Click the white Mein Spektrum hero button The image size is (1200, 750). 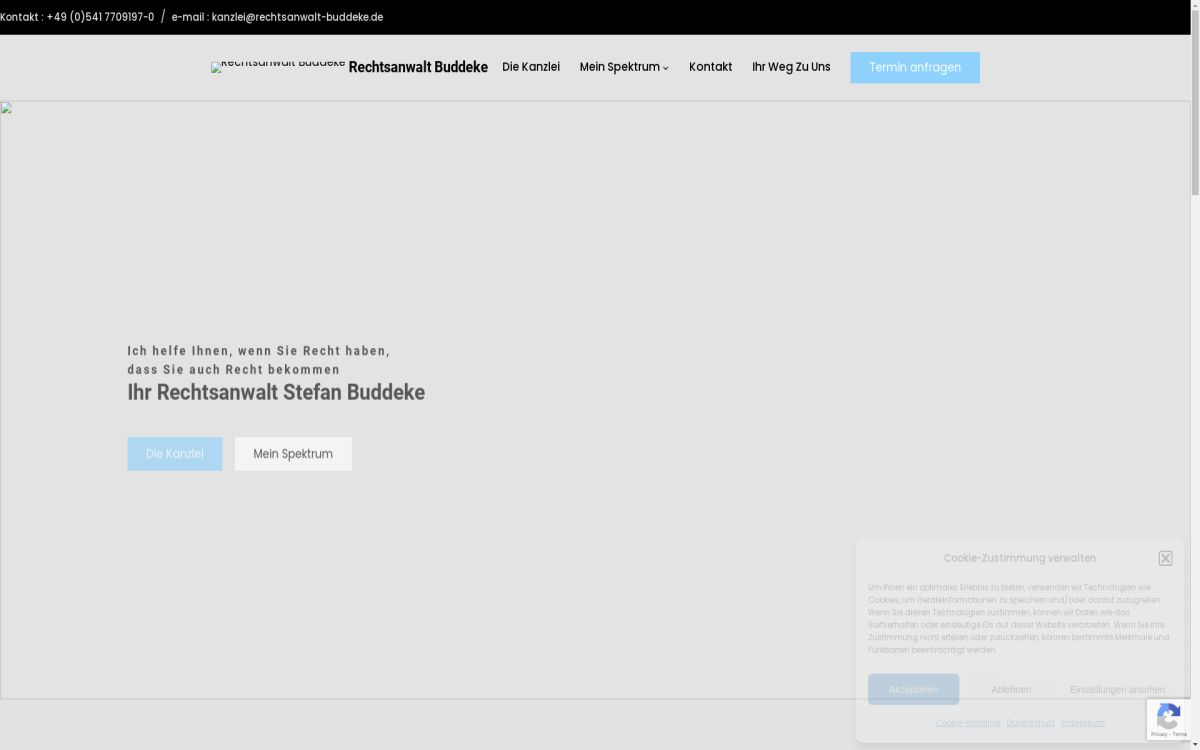click(x=293, y=454)
